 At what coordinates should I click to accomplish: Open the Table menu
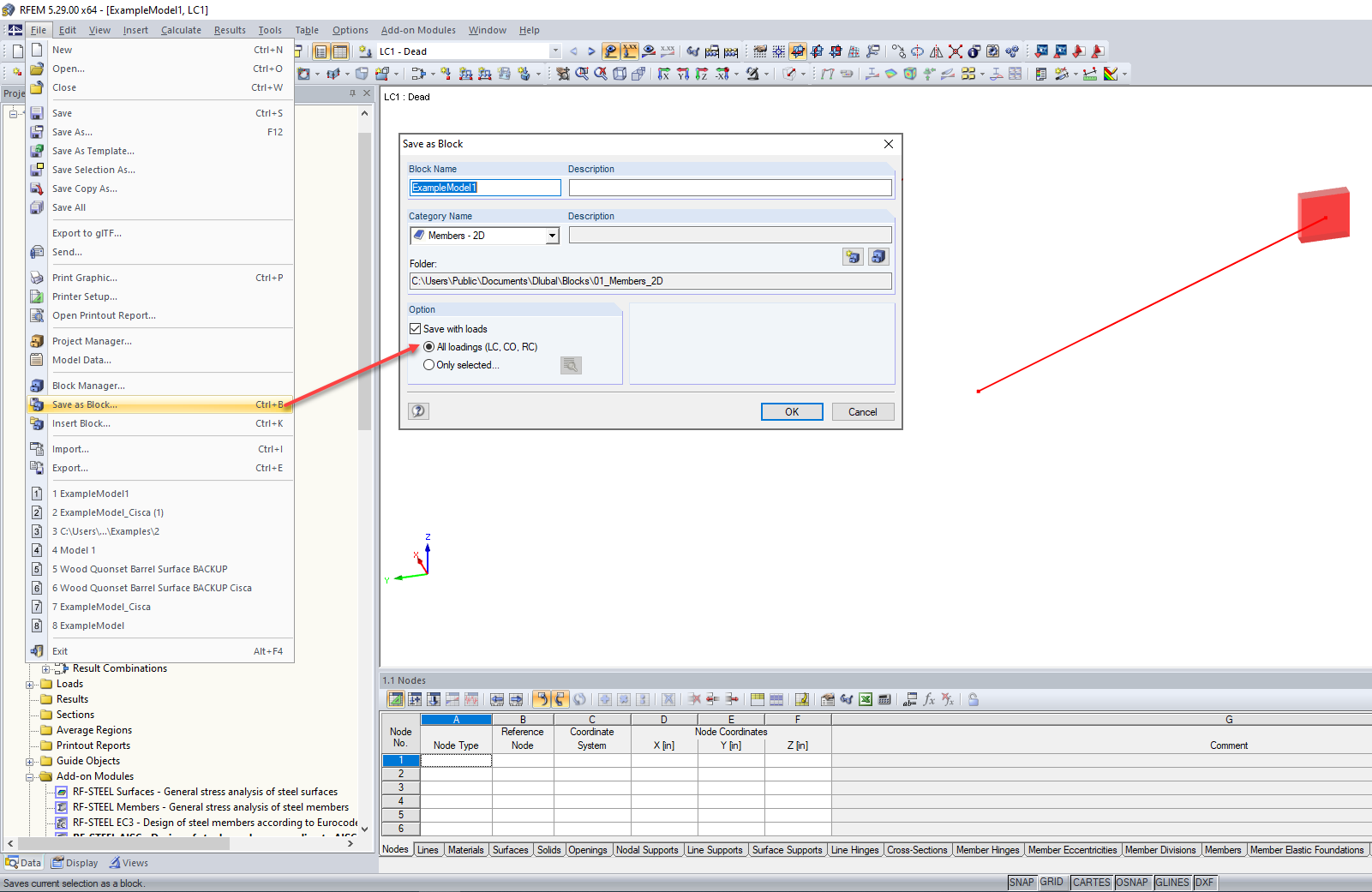click(307, 30)
